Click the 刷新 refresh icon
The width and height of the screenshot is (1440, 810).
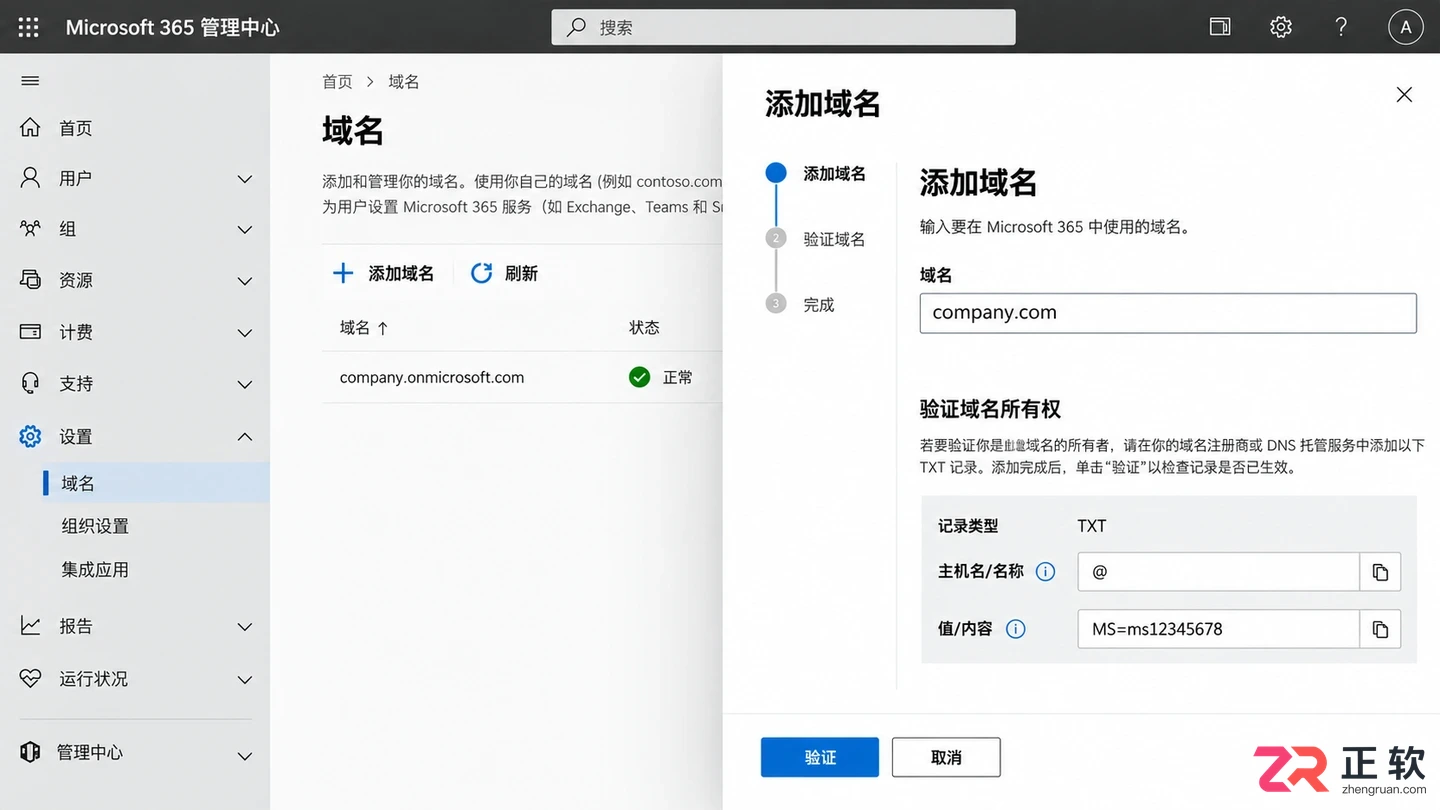(481, 273)
